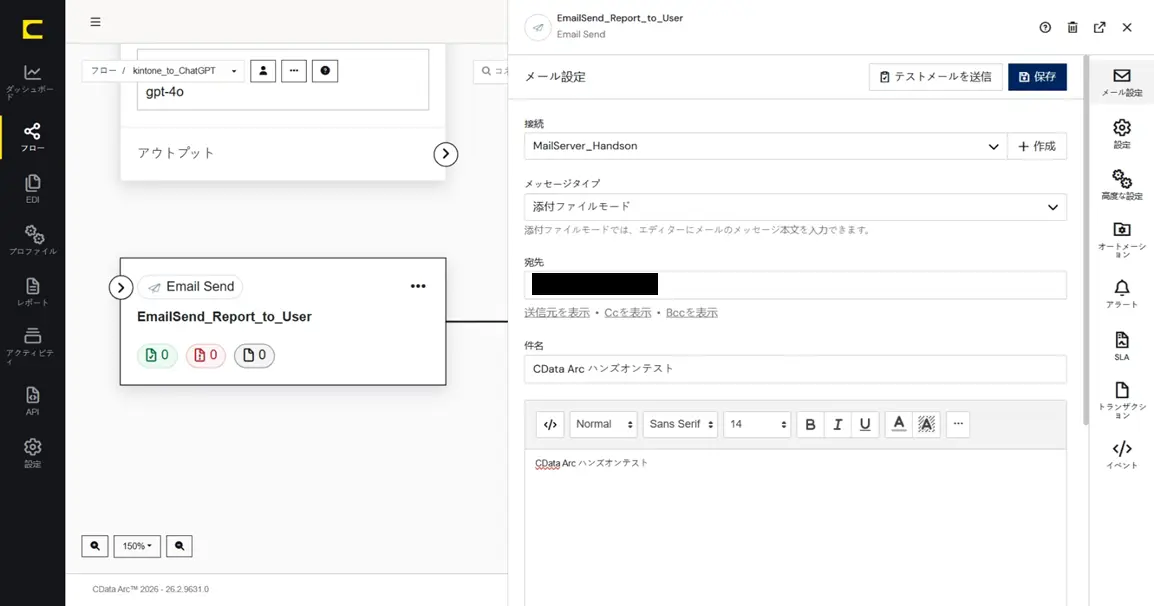Close the Email Send settings panel
Image resolution: width=1154 pixels, height=606 pixels.
point(1127,27)
